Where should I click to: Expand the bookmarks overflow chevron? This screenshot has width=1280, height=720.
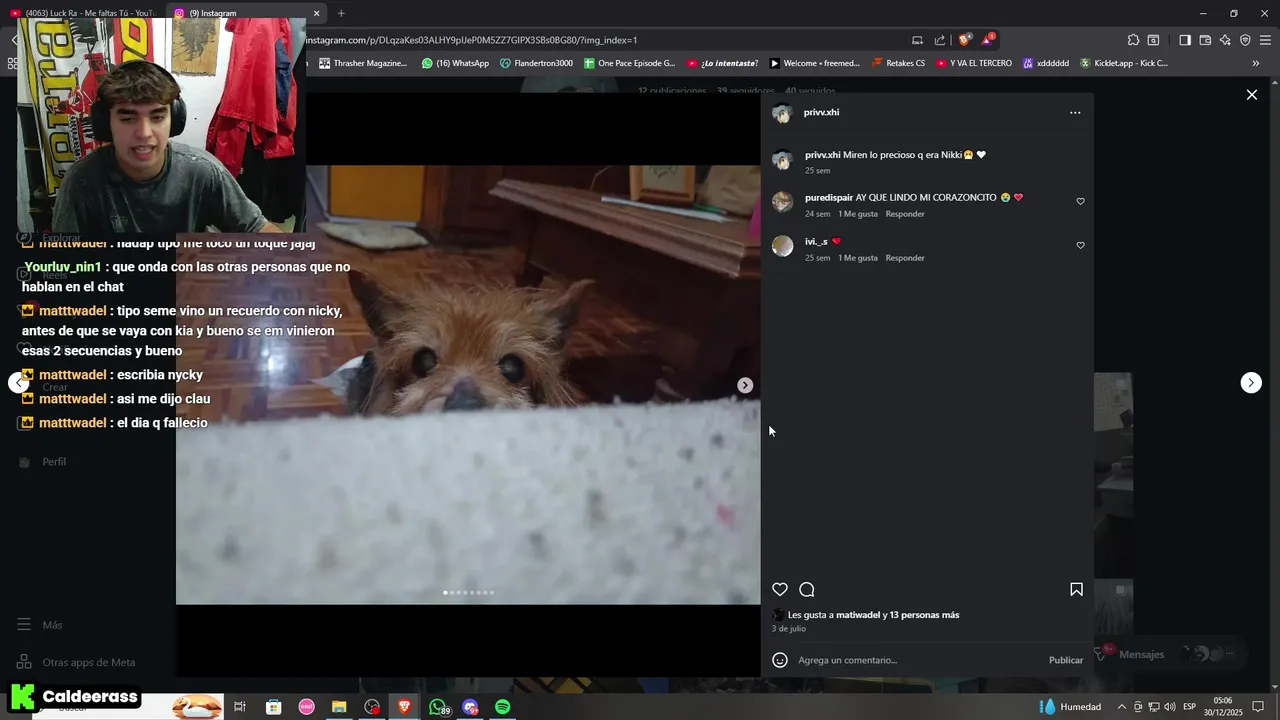[1256, 63]
